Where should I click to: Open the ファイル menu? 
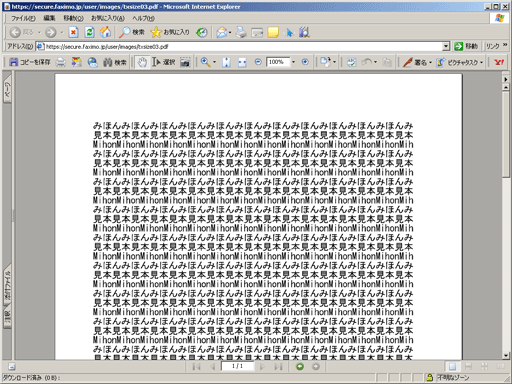click(x=23, y=18)
